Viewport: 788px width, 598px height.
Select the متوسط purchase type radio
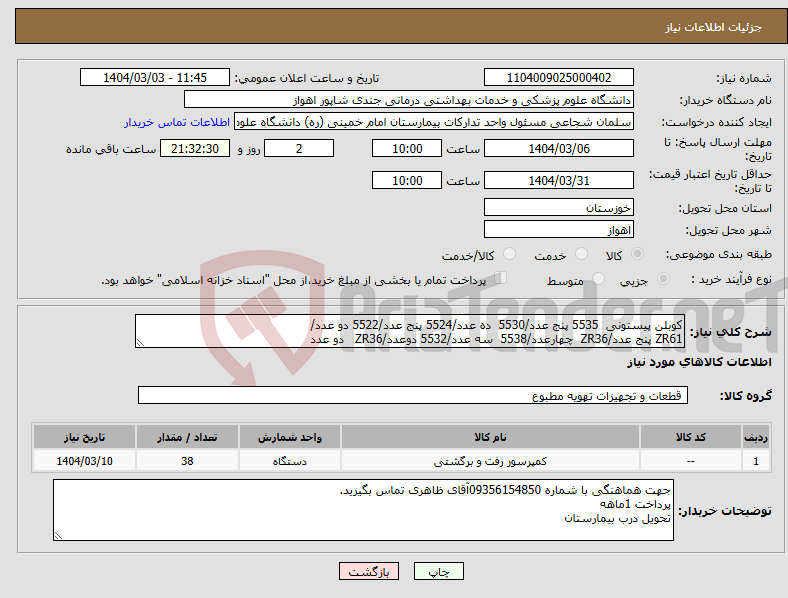598,278
